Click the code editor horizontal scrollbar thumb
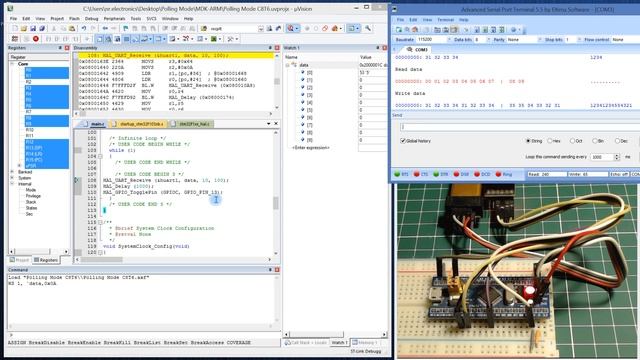Image resolution: width=640 pixels, height=360 pixels. 102,259
